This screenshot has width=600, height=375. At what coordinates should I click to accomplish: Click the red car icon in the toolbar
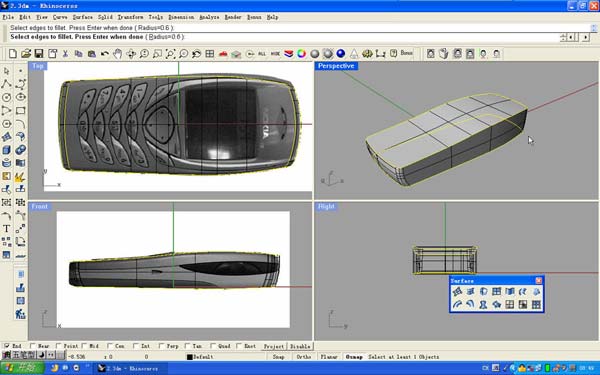tap(223, 54)
